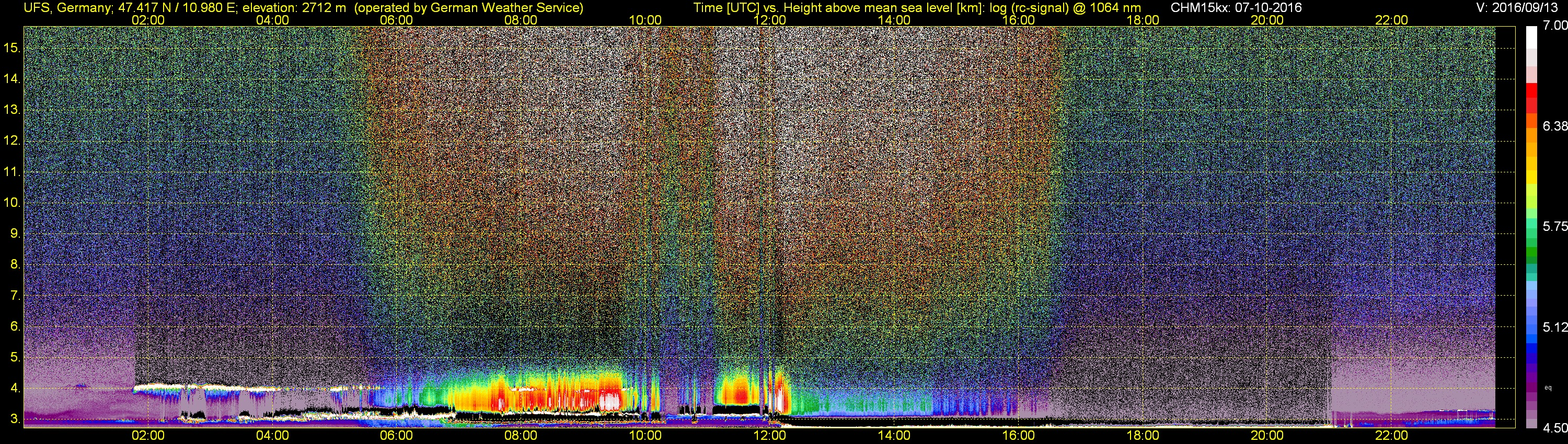Click "06:00" on the bottom time axis

pos(396,436)
